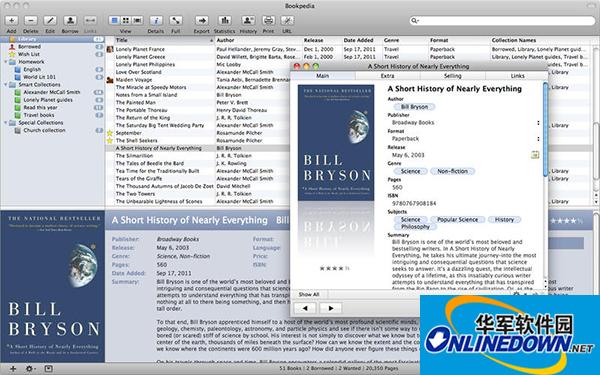
Task: Click the Full screen toolbar icon
Action: 176,21
